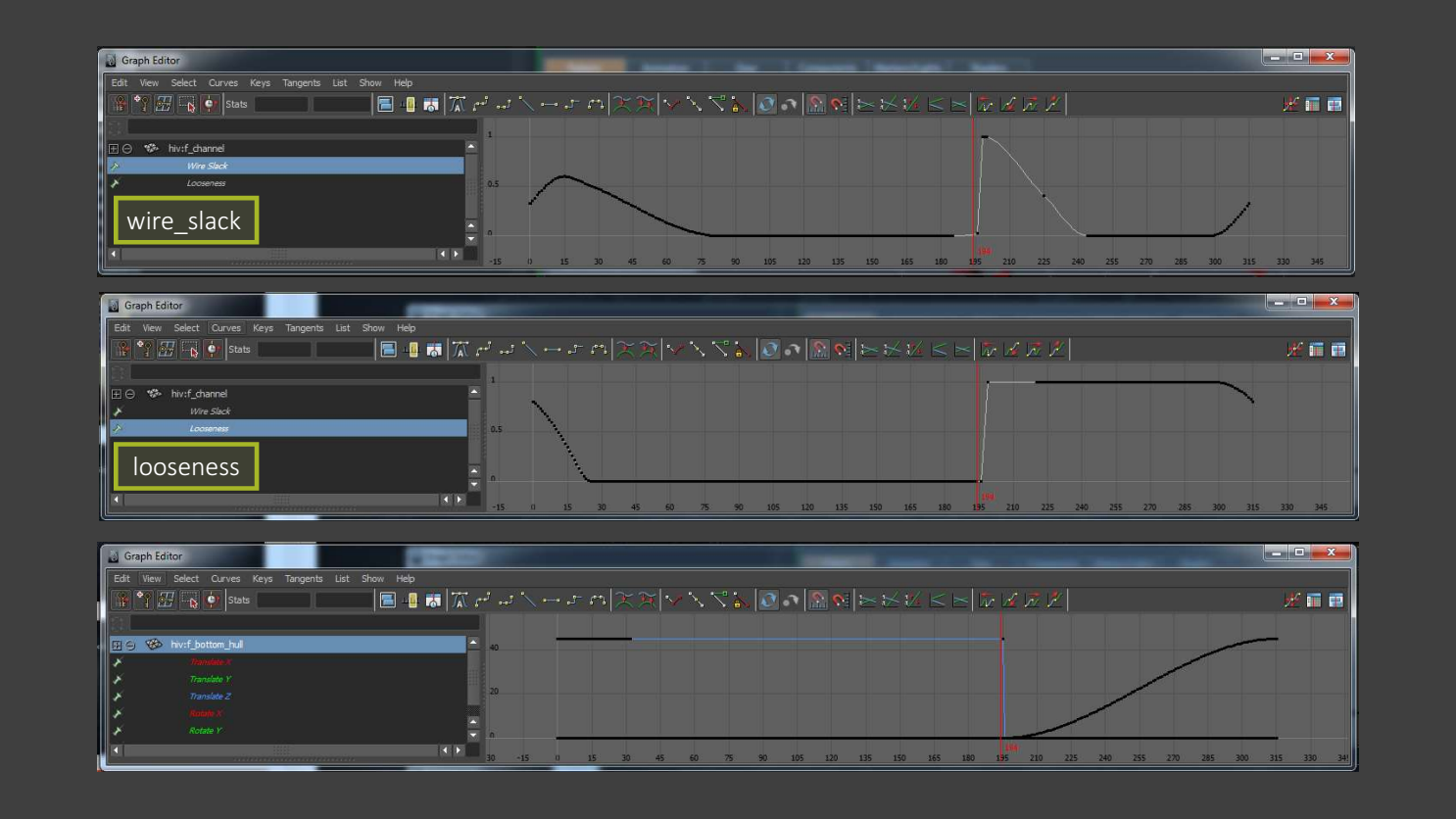Apply Spline tangents in looseness window
The height and width of the screenshot is (819, 1456).
point(484,349)
